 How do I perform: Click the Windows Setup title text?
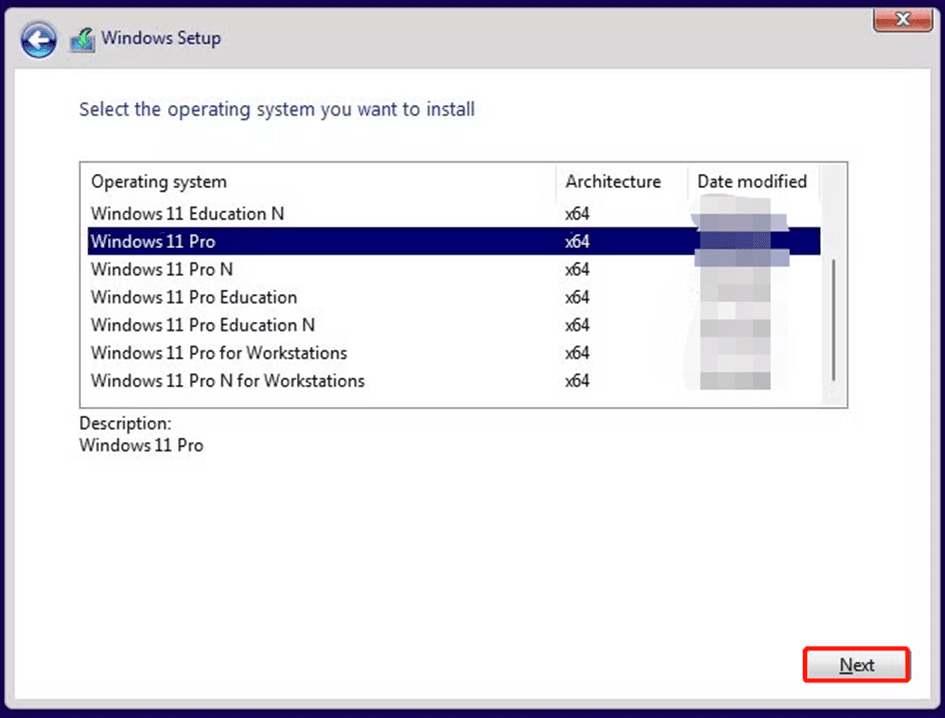pos(161,39)
